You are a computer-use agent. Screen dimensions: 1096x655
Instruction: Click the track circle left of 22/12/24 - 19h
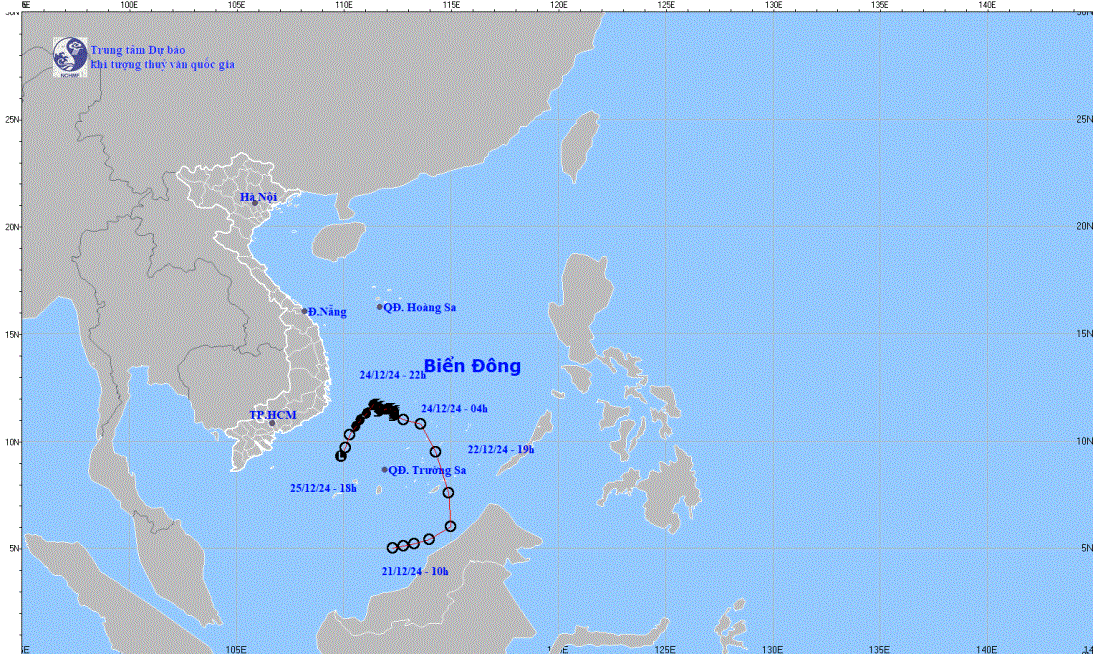pos(435,452)
